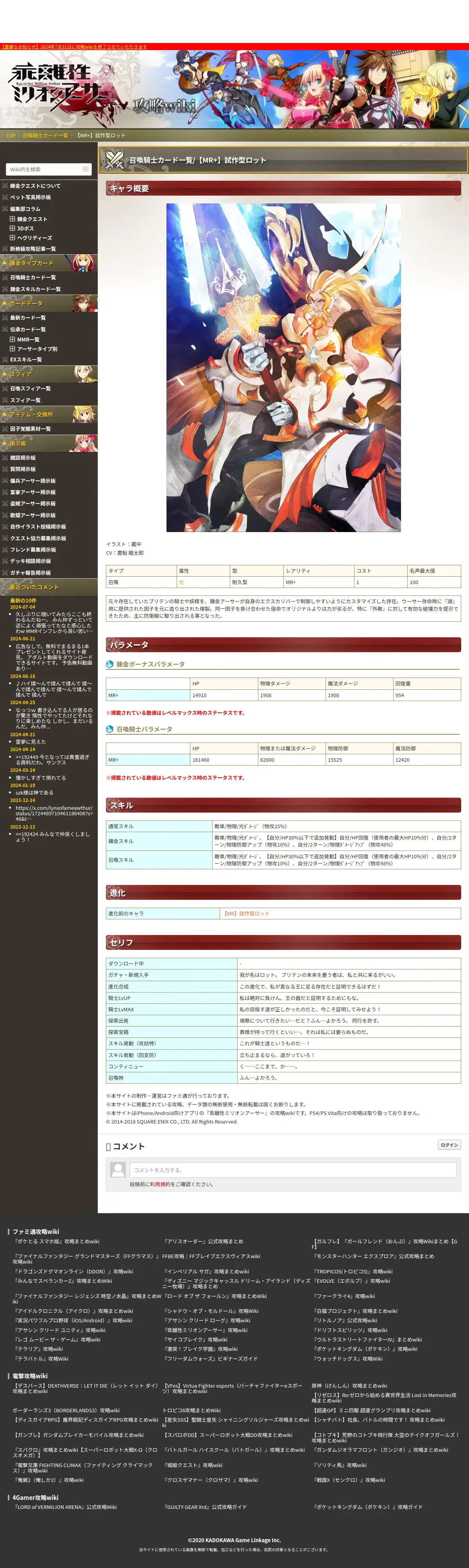This screenshot has width=469, height=1568.
Task: Click the crossed swords icon beside 歌姫アーサー掲示板
Action: [x=5, y=516]
